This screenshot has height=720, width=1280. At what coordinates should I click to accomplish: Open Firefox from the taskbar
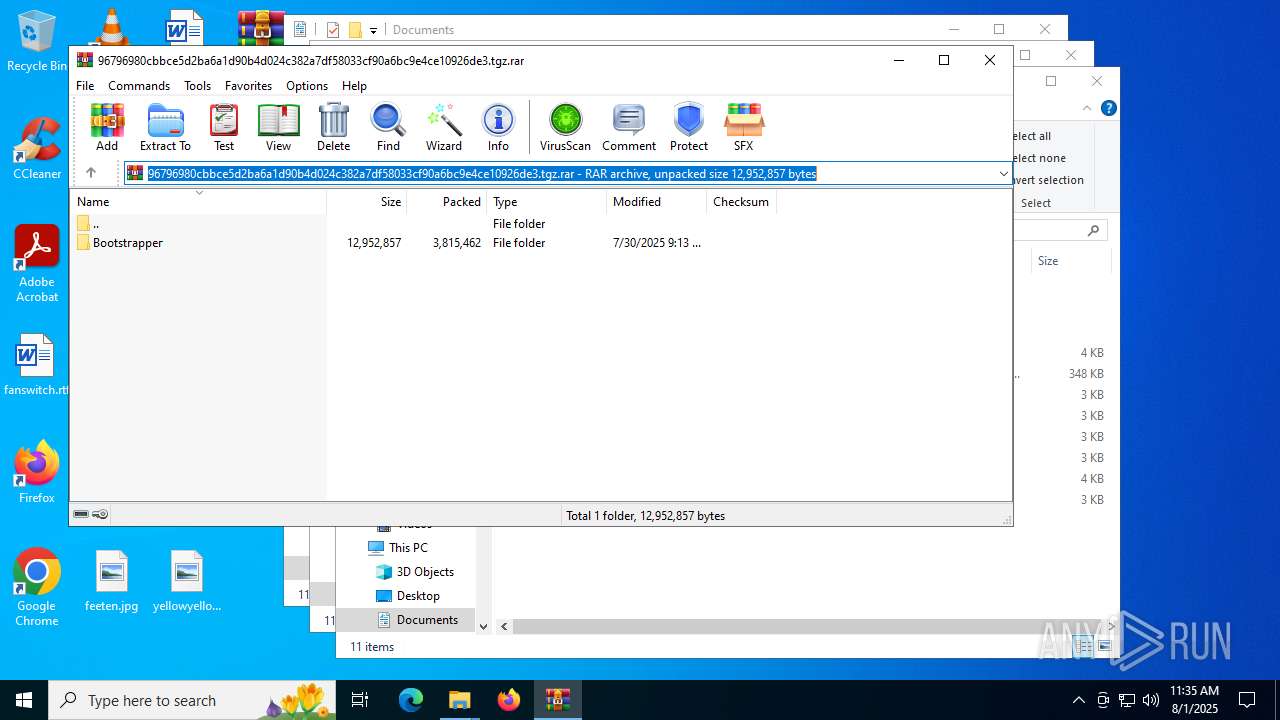(509, 700)
